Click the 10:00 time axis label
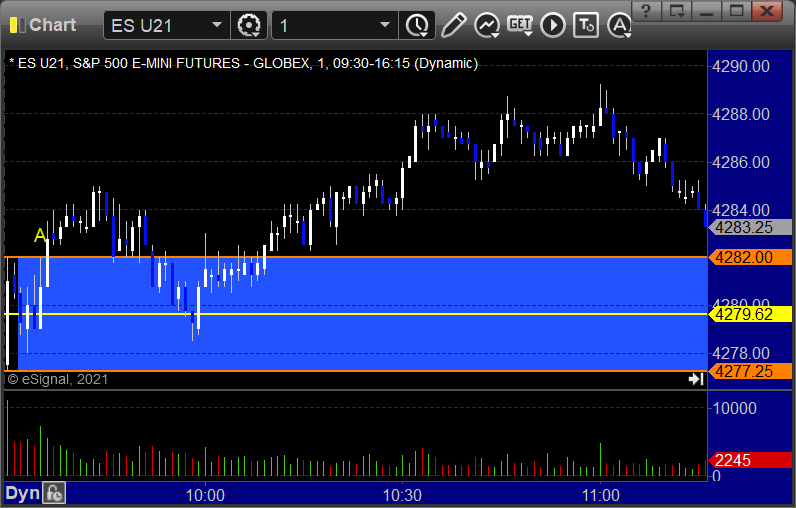 (205, 495)
